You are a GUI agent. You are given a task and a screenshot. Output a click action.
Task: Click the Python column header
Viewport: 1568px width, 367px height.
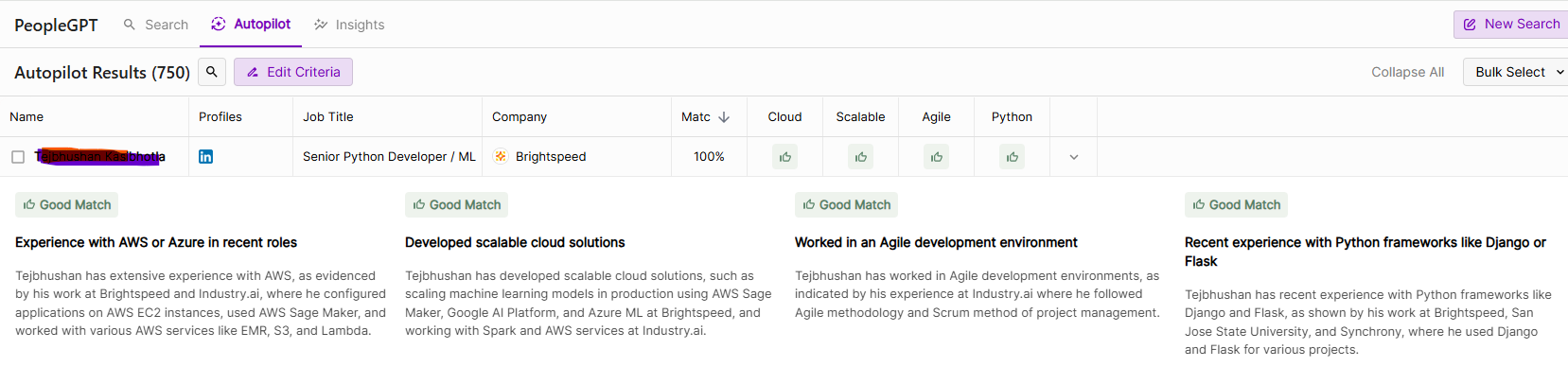1012,117
